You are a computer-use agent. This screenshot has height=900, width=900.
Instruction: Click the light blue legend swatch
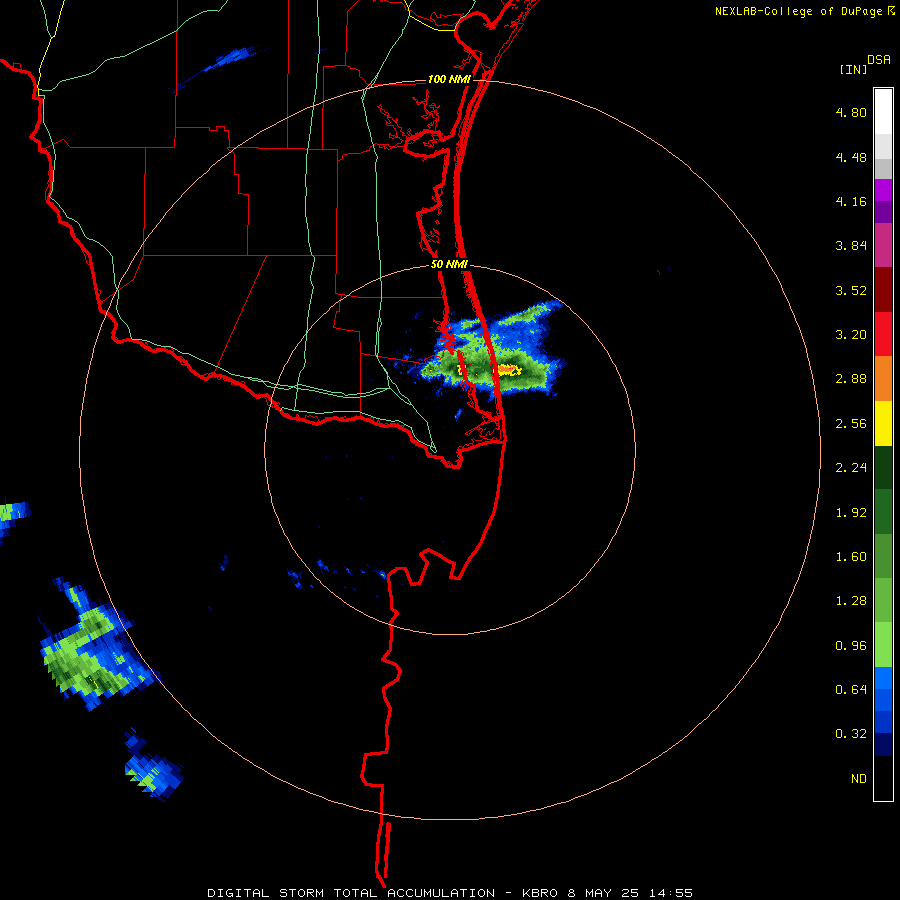[883, 678]
